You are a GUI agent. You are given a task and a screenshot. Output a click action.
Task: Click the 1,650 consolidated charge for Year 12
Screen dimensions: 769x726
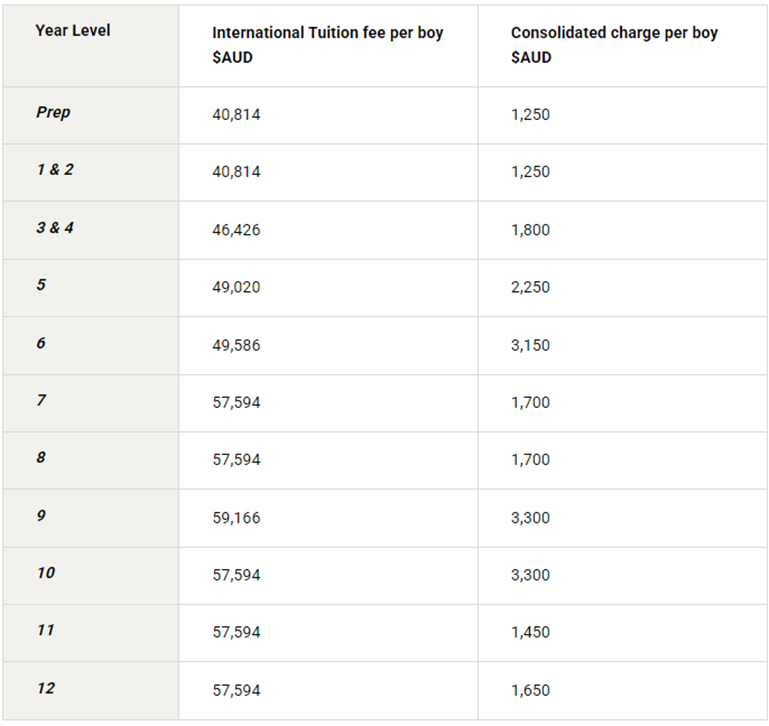pos(530,690)
